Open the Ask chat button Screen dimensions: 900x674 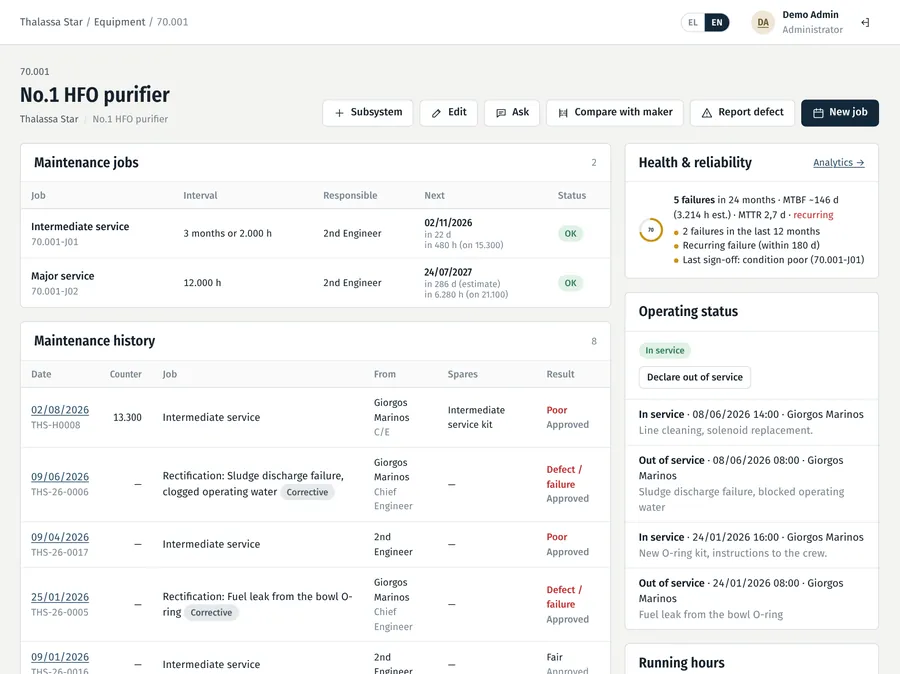coord(512,113)
